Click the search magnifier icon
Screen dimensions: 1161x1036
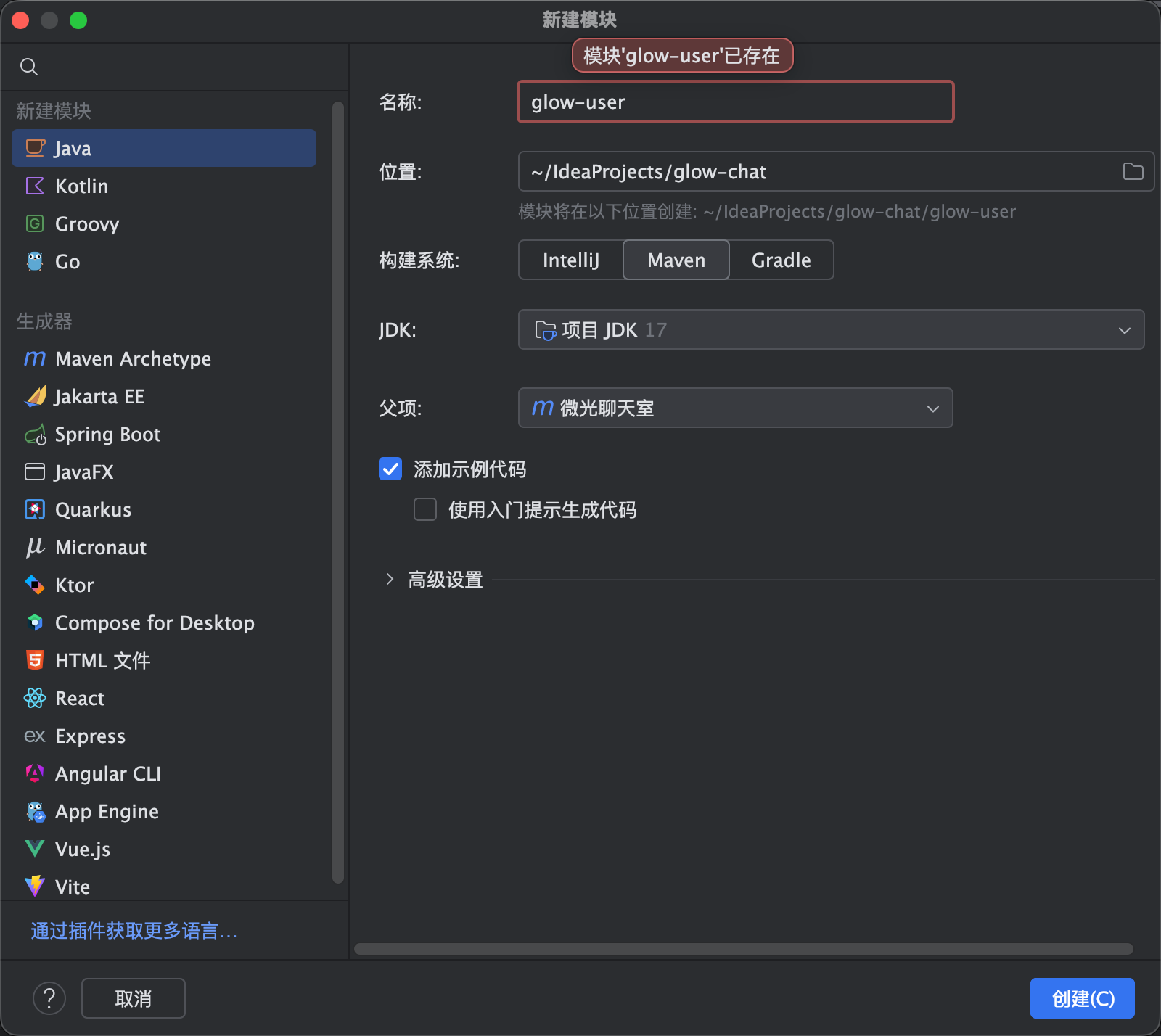click(29, 67)
